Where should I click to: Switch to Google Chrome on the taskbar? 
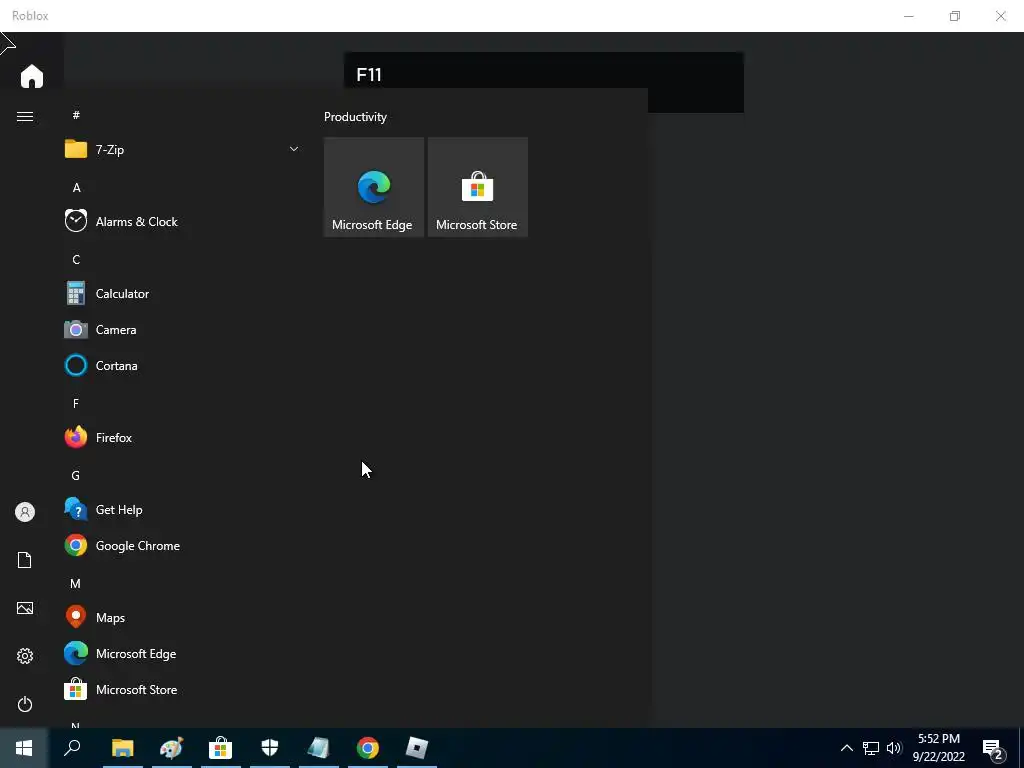point(368,748)
